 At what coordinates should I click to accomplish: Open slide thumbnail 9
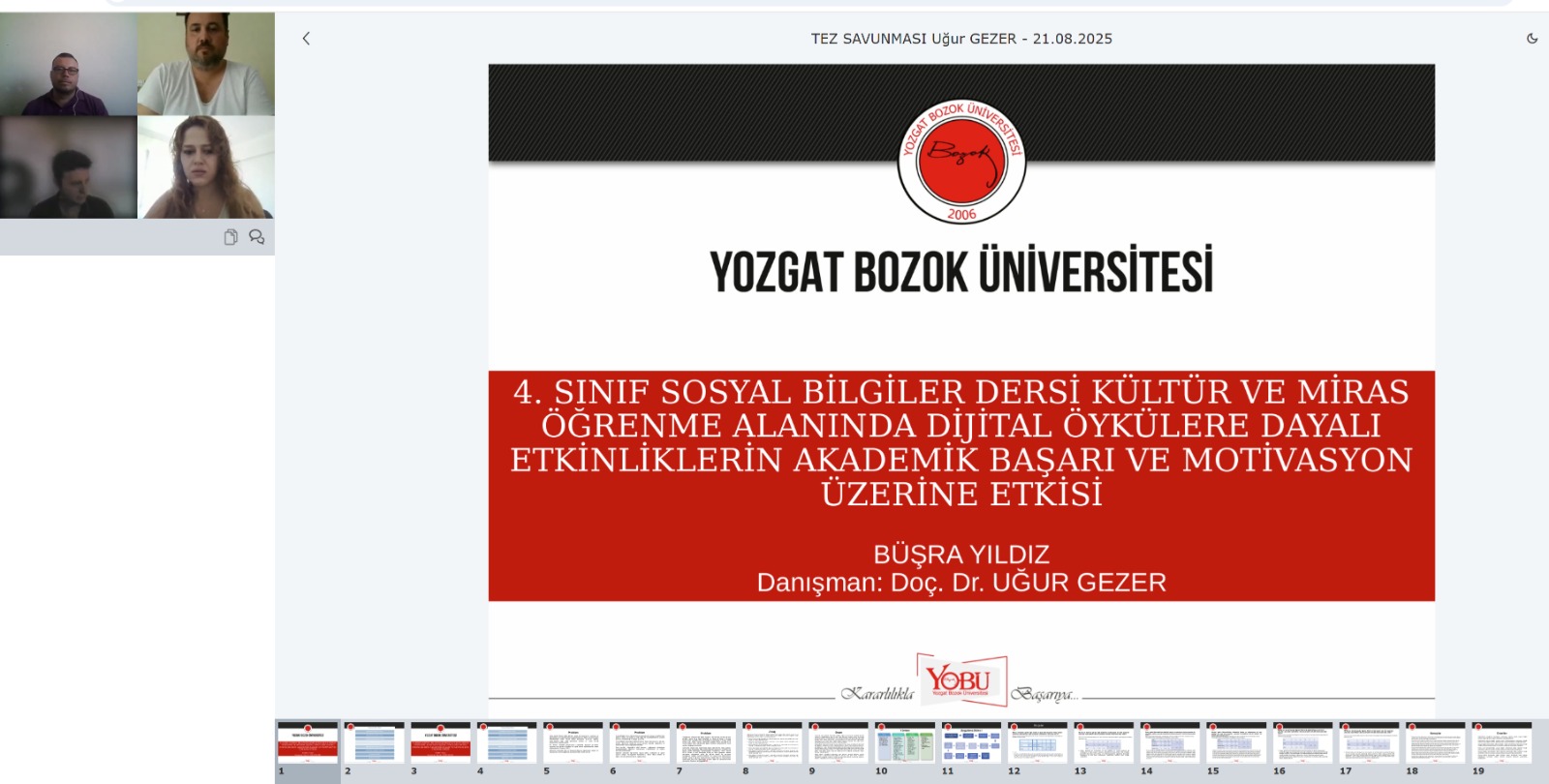pyautogui.click(x=838, y=743)
